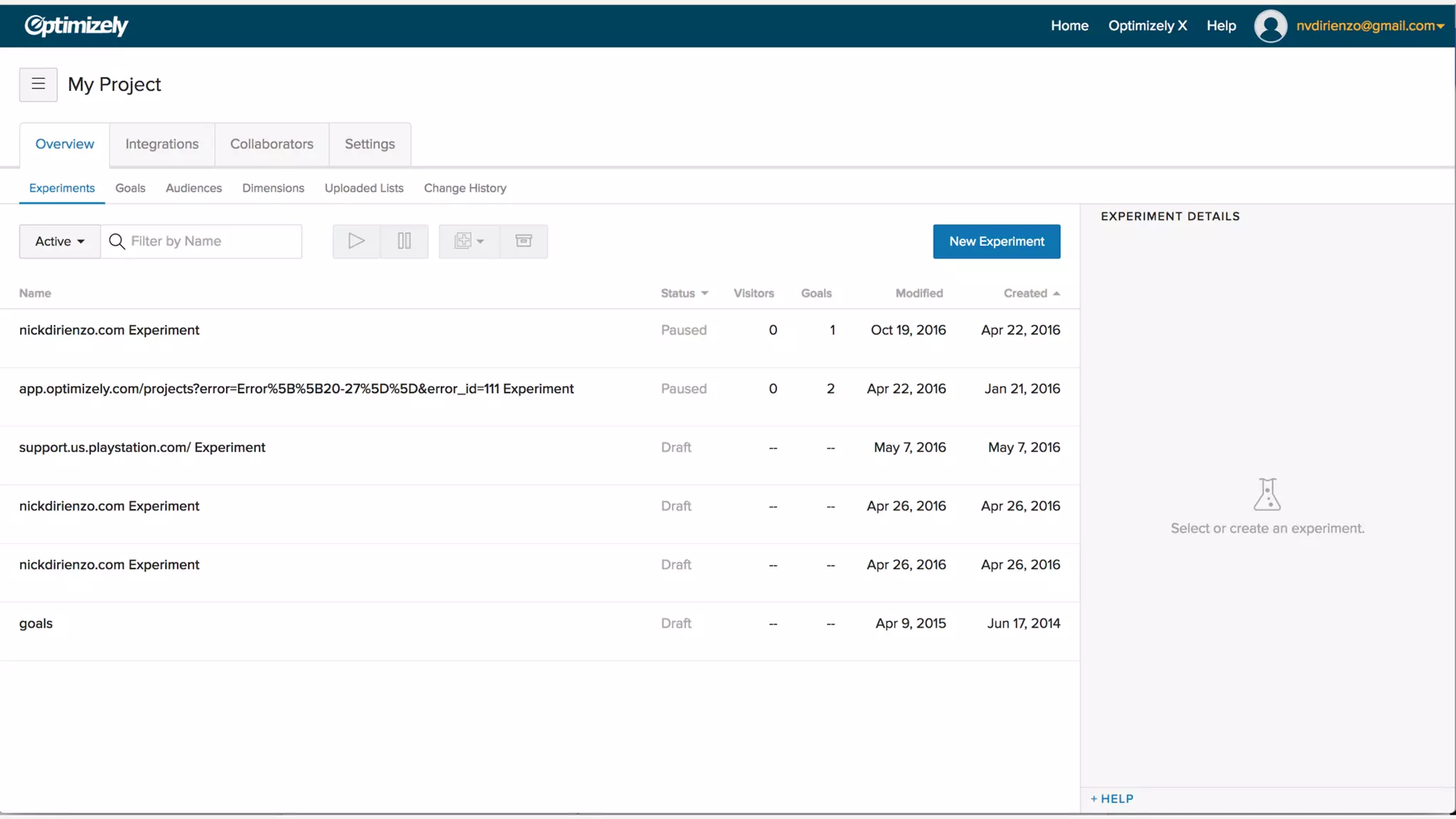Open the hamburger menu beside My Project

coord(38,85)
